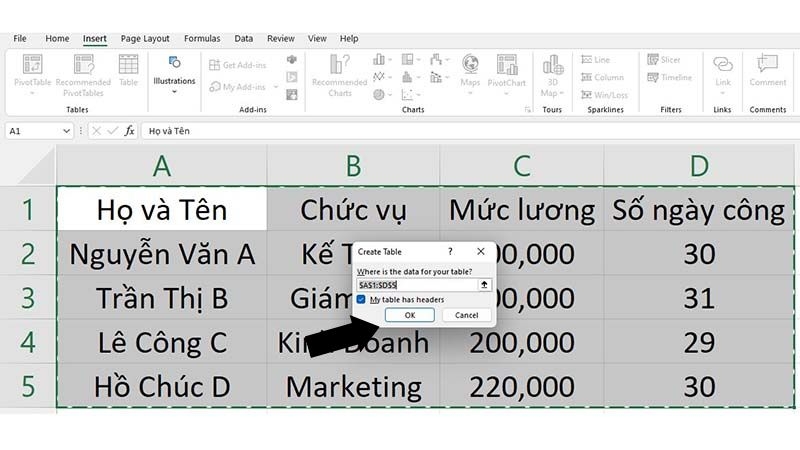Screen dimensions: 800x450
Task: Select cell Marketing
Action: click(x=353, y=386)
